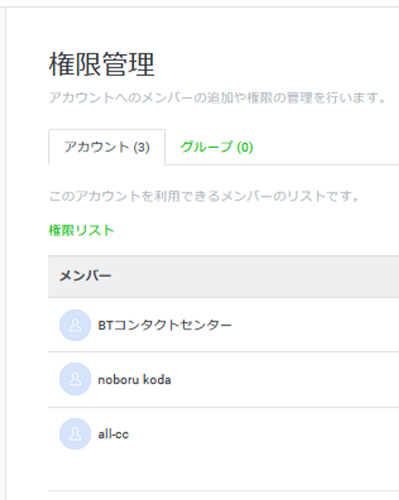
Task: Open the BTコンタクトセンター member name
Action: point(165,325)
